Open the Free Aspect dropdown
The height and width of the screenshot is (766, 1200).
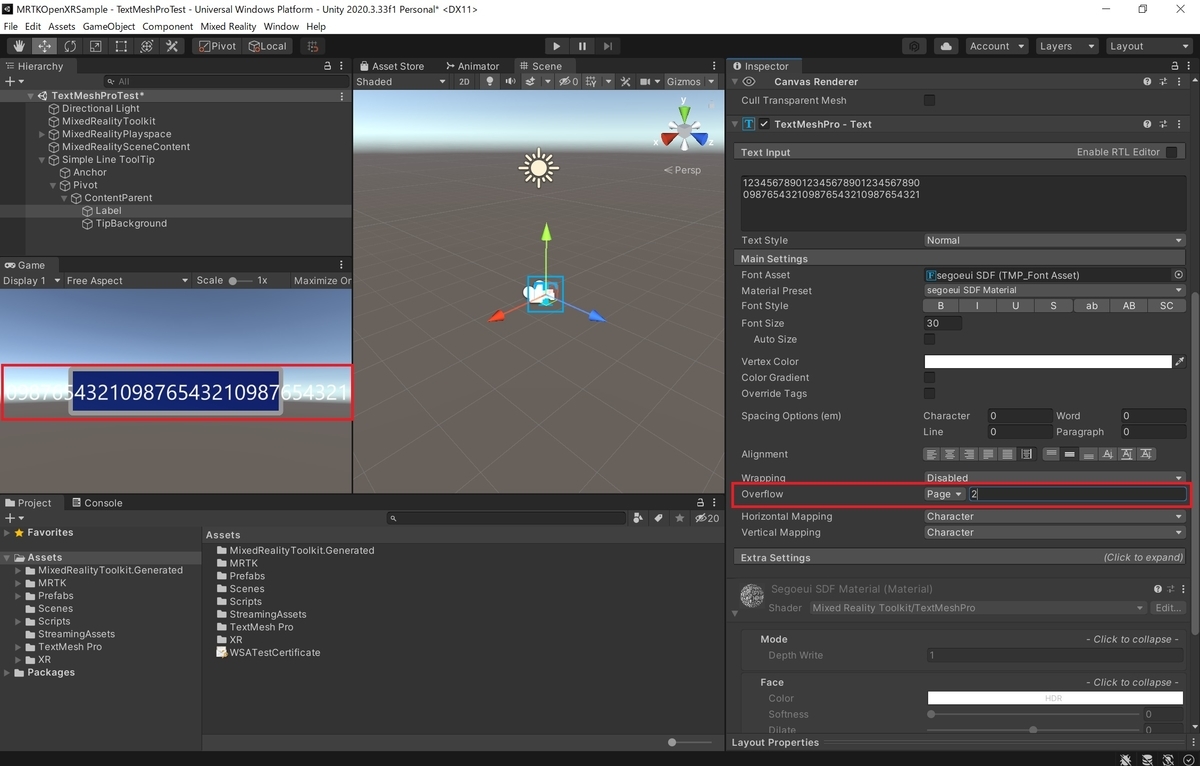(127, 281)
